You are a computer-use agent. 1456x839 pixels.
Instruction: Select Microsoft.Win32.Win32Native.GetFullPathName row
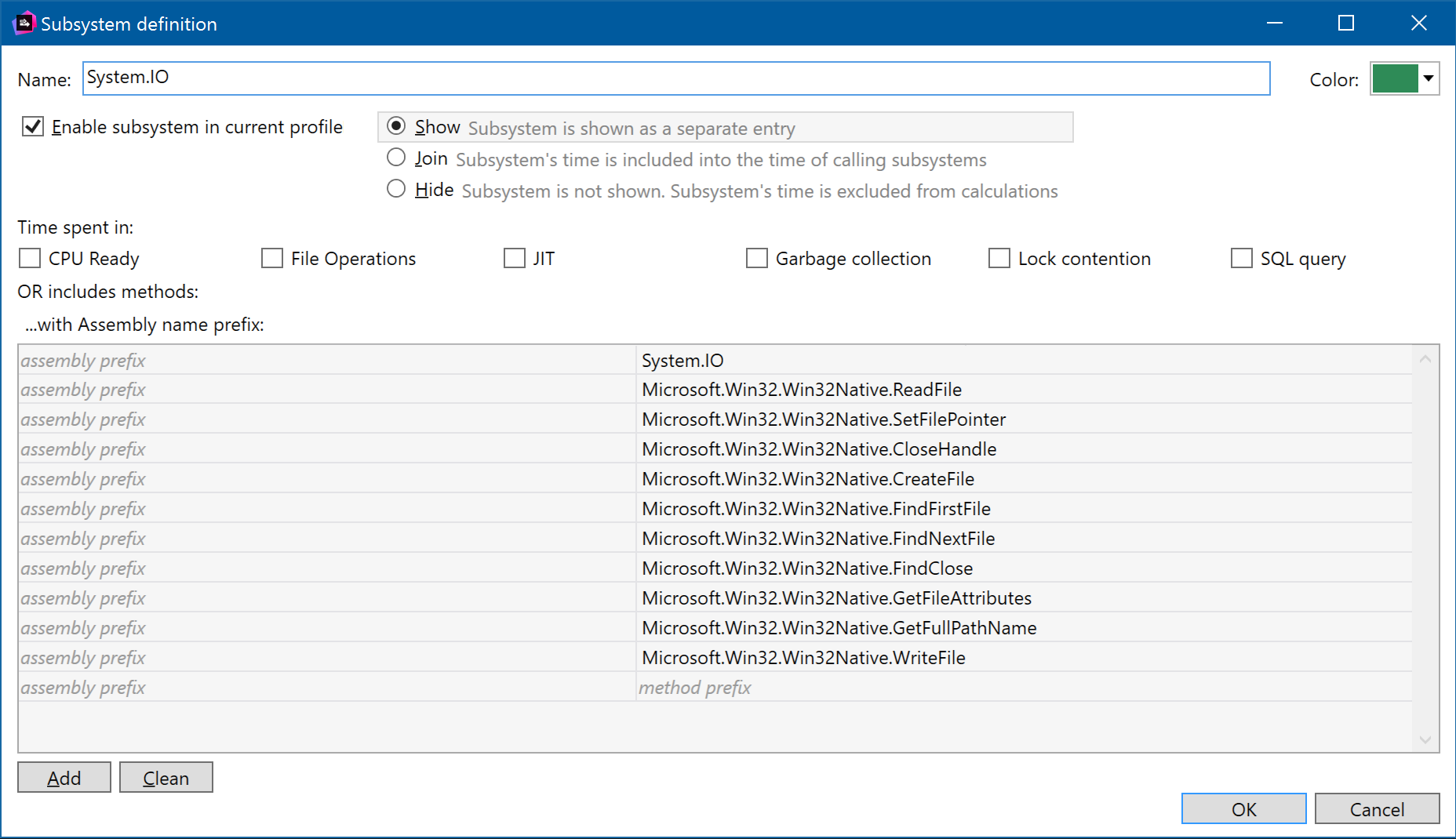(715, 628)
